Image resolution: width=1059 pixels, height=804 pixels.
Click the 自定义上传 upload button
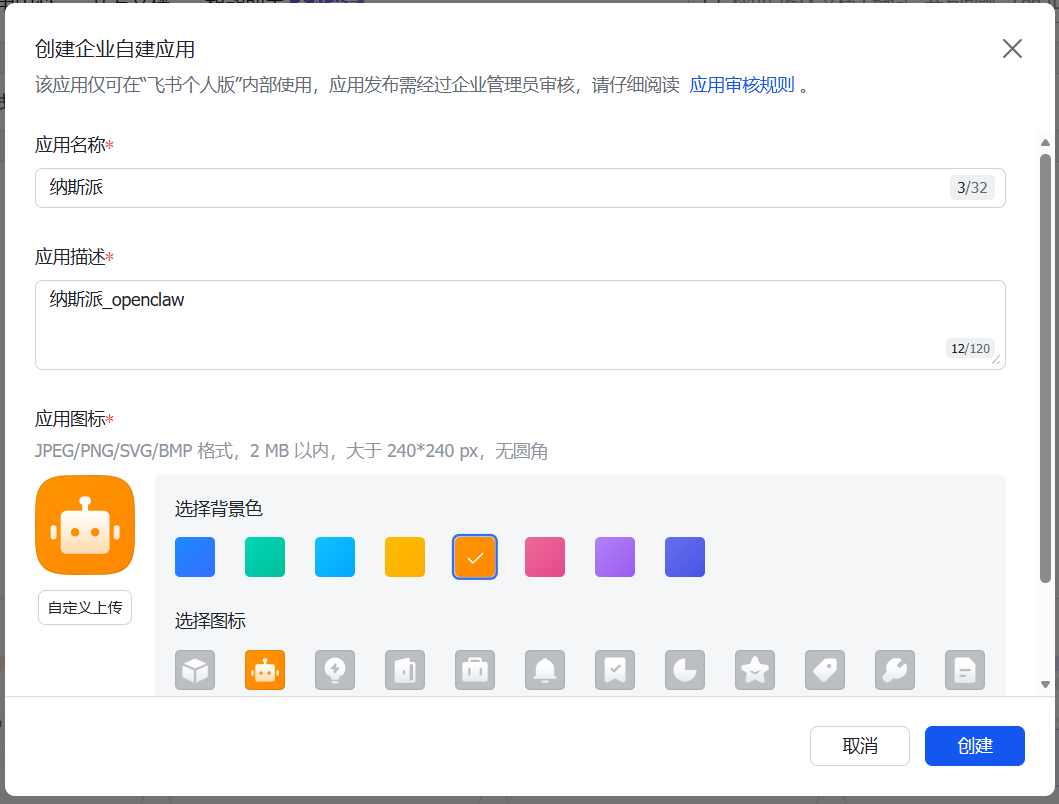point(85,607)
